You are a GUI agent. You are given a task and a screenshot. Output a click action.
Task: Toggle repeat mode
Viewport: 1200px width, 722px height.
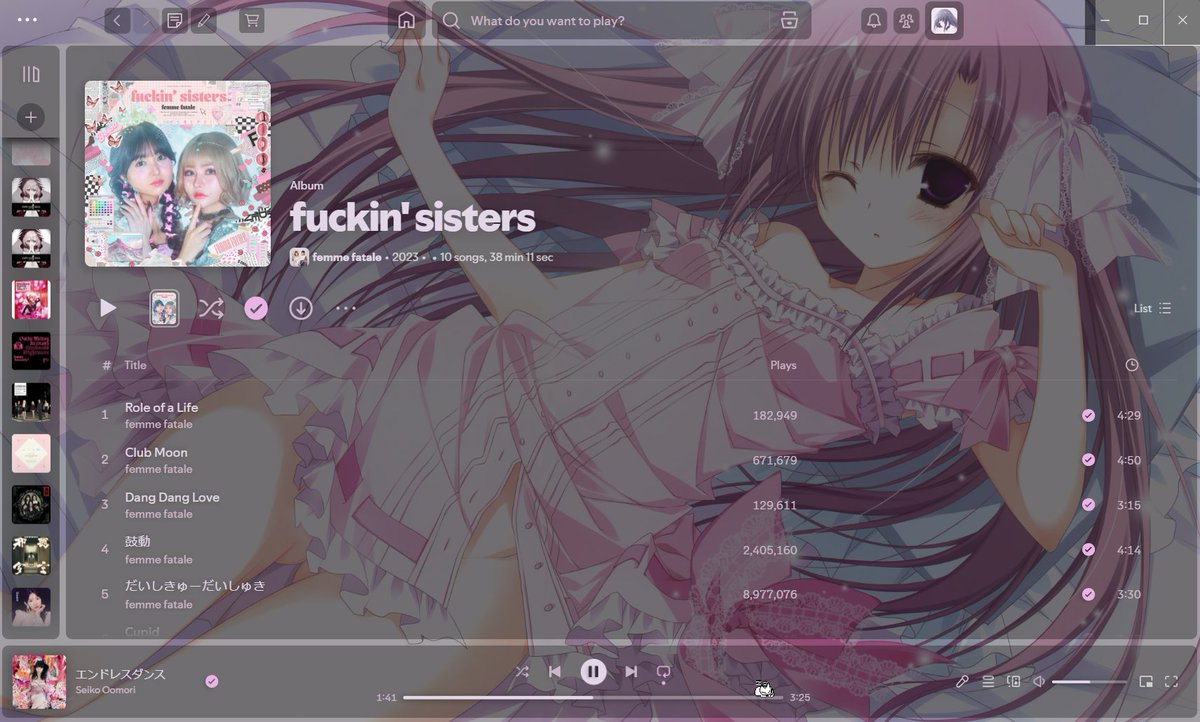pos(663,672)
